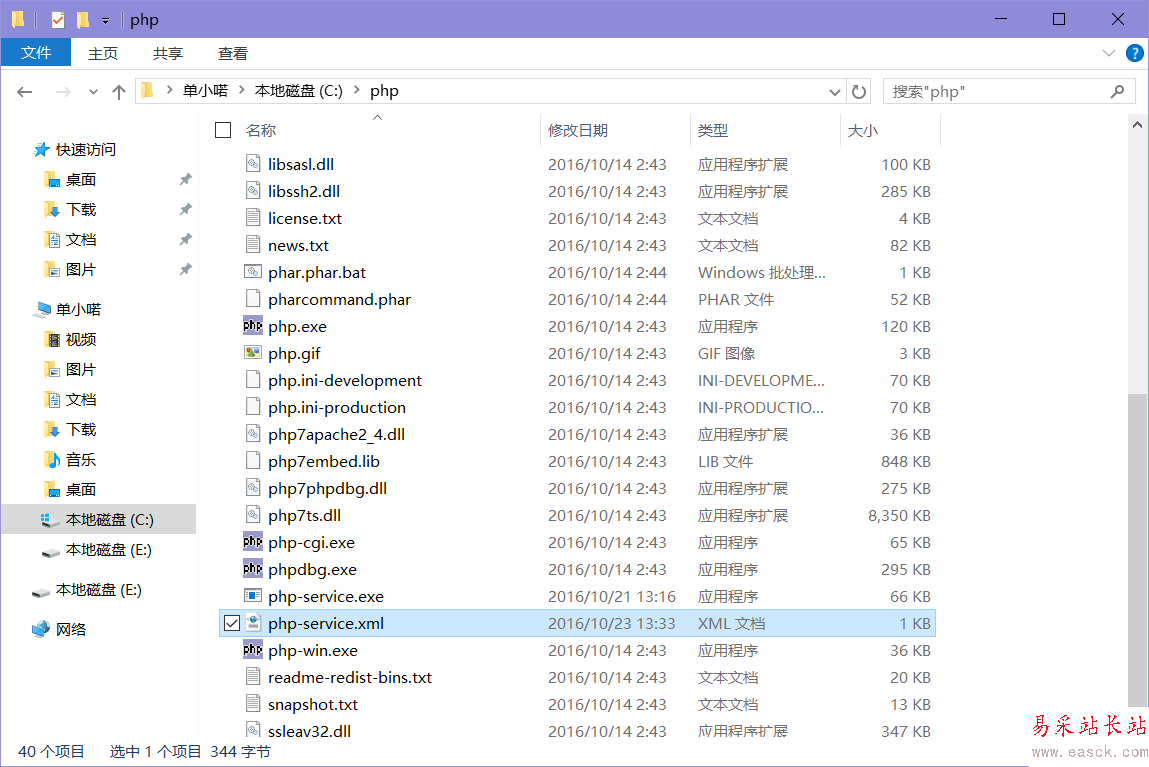
Task: Select file php.ini-development
Action: [344, 380]
